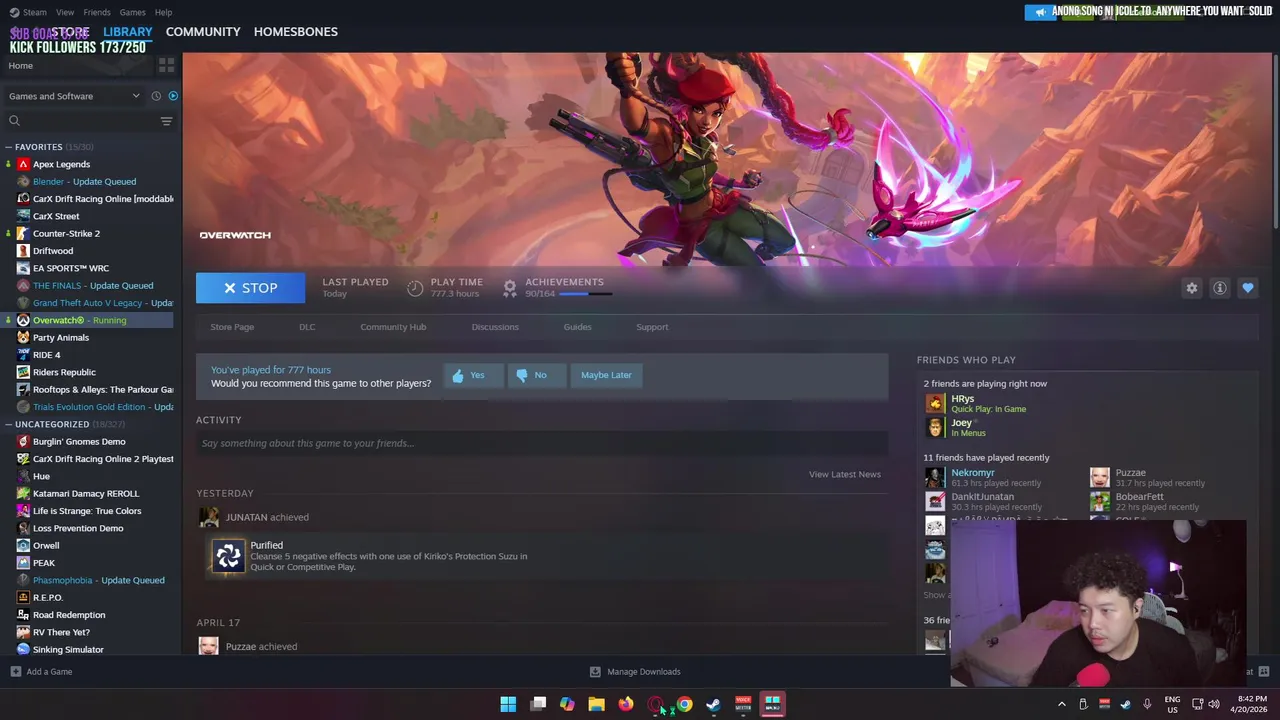Viewport: 1280px width, 720px height.
Task: Click the Steam icon on the taskbar
Action: pos(714,704)
